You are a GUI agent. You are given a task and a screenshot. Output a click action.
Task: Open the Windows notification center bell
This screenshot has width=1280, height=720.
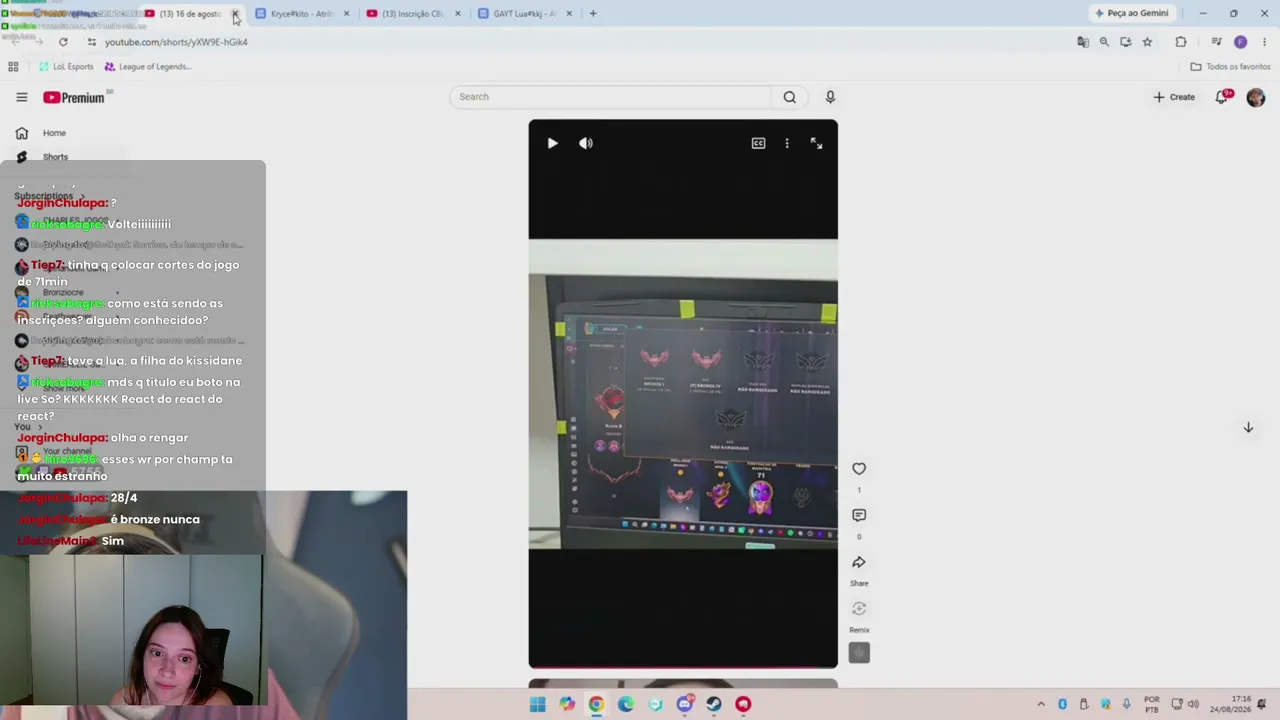1262,704
